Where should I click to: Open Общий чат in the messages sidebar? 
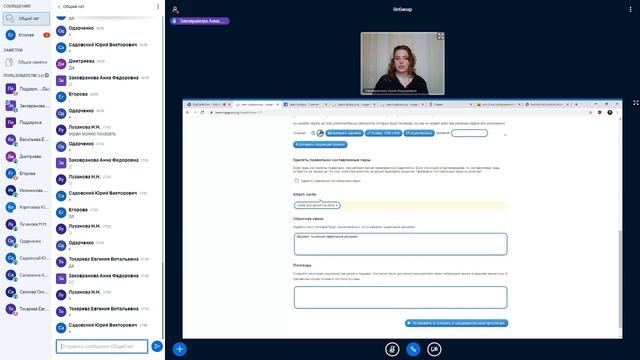click(26, 18)
